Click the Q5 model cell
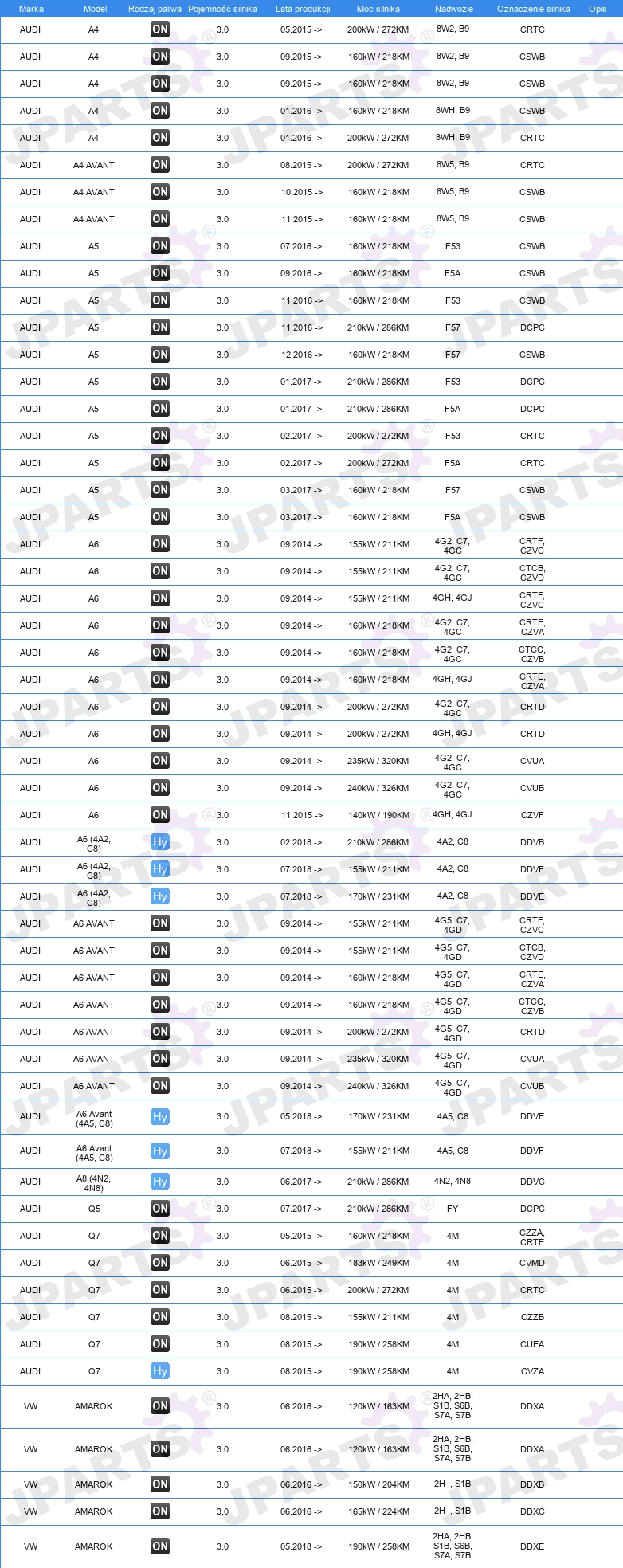Screen dimensions: 623x1568 94,1209
